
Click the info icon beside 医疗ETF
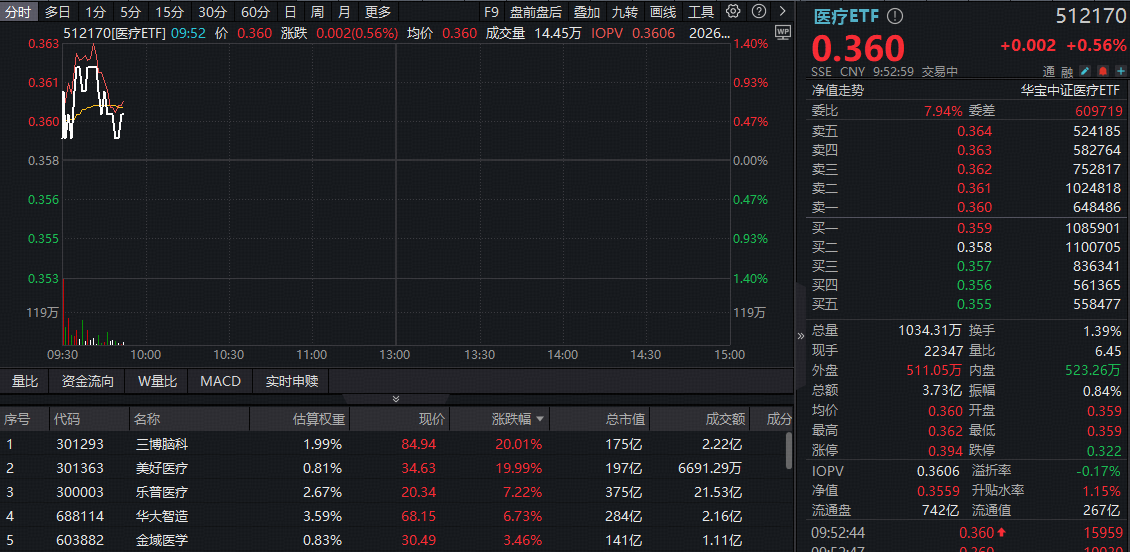894,16
